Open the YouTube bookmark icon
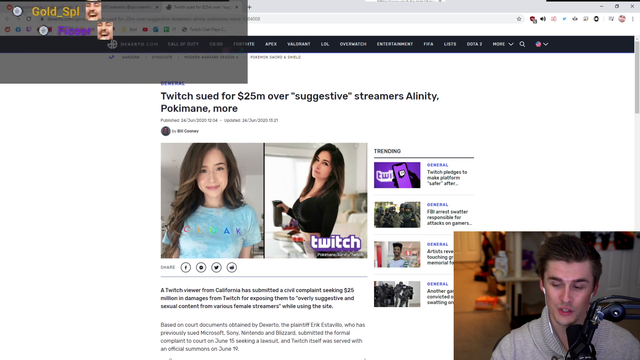The image size is (640, 360). (145, 29)
